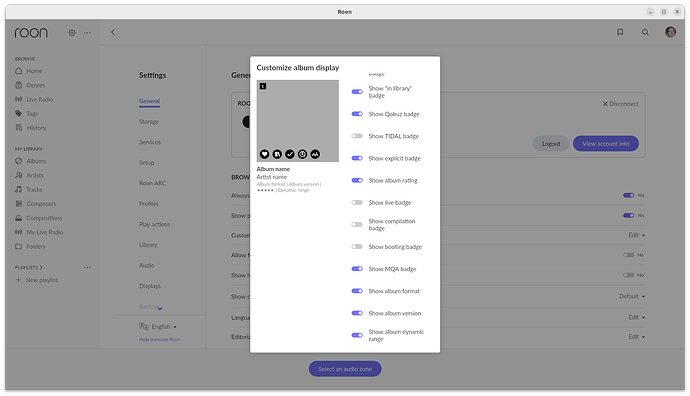This screenshot has width=690, height=396.
Task: Enable Show TIDAL badge switch
Action: [357, 136]
